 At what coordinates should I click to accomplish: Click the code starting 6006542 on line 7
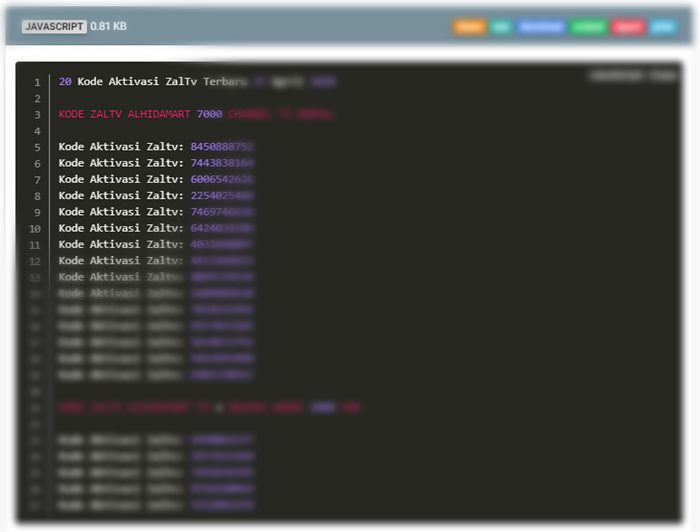222,179
